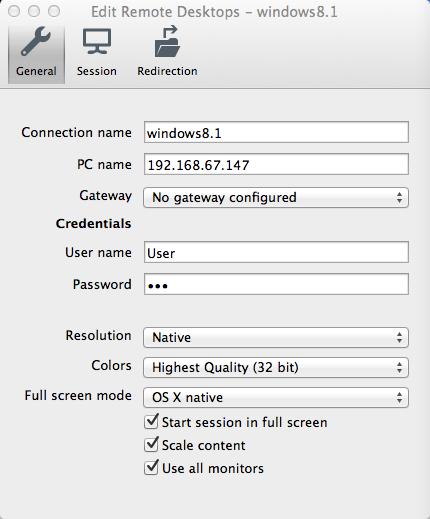The image size is (430, 519).
Task: Open the OS X native dropdown
Action: 276,398
